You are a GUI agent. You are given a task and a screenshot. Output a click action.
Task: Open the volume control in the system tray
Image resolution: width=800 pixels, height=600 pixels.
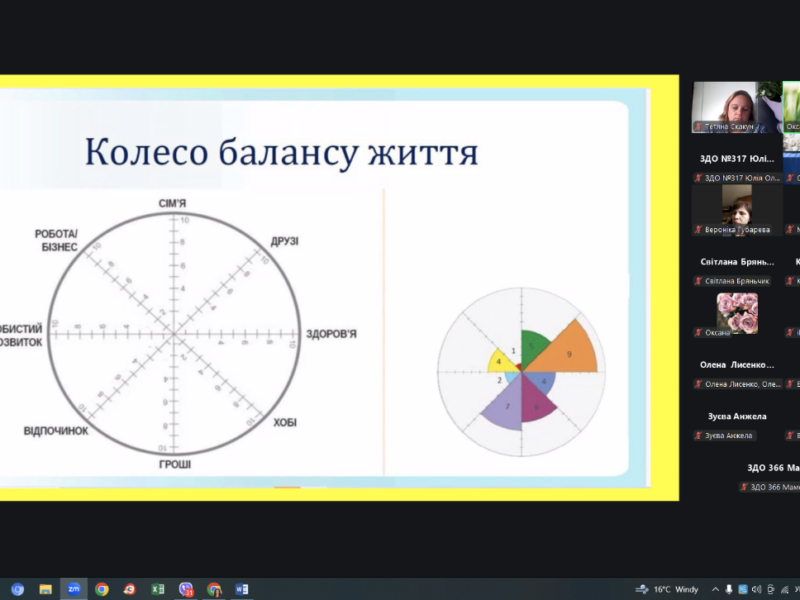757,589
